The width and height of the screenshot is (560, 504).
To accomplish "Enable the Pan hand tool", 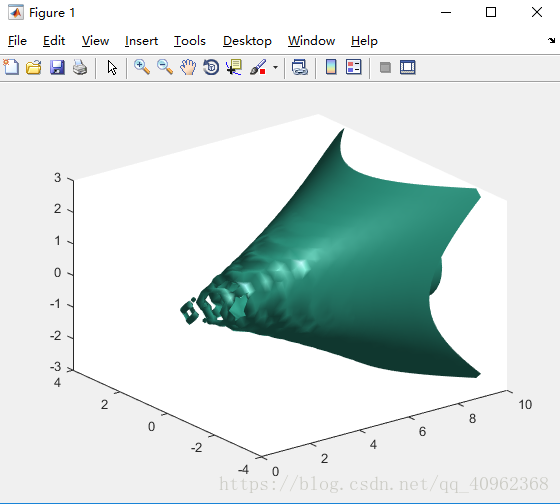I will [188, 67].
